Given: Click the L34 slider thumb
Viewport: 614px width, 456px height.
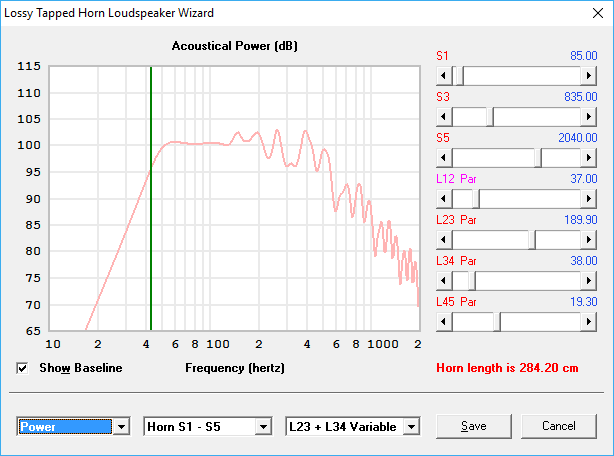Looking at the screenshot, I should [472, 281].
